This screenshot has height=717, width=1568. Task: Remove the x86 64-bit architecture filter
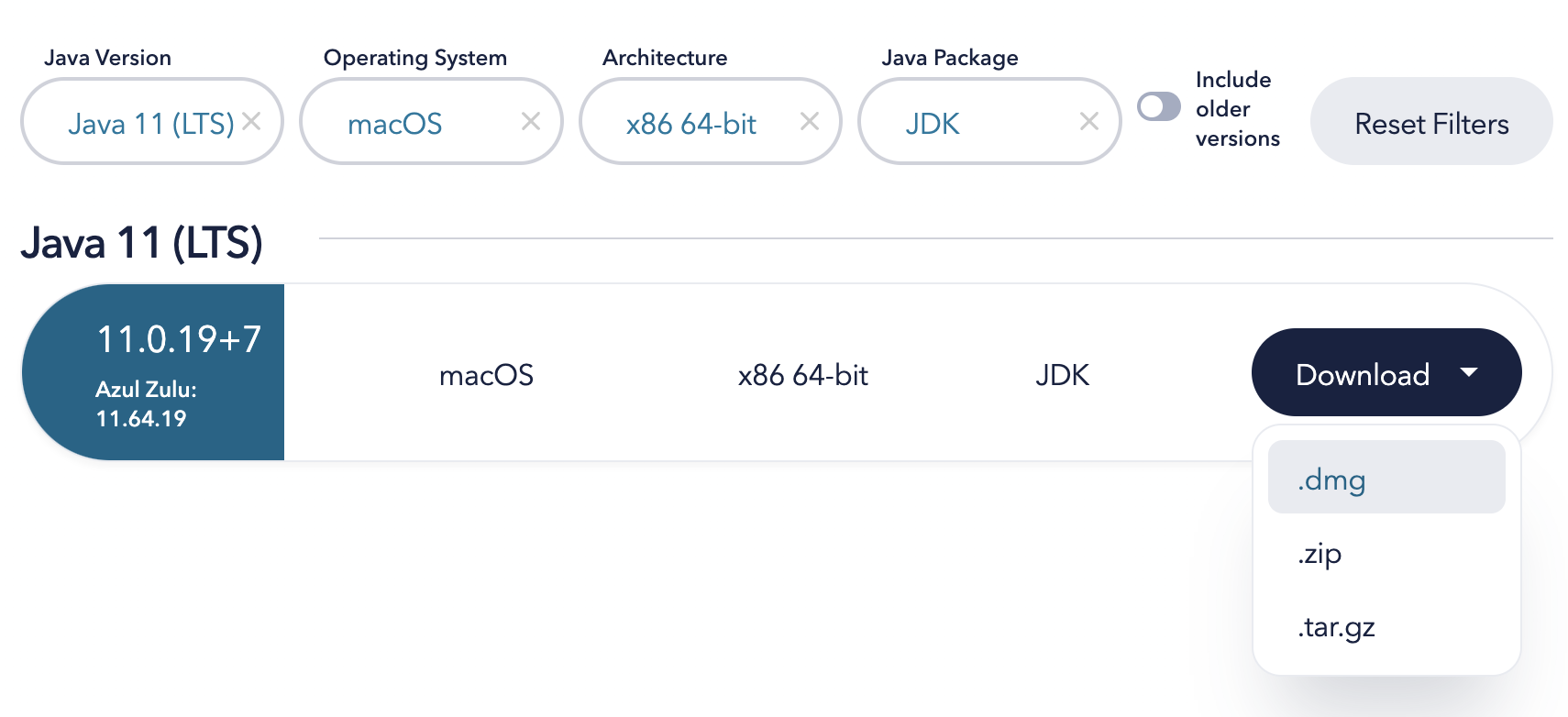click(x=810, y=121)
